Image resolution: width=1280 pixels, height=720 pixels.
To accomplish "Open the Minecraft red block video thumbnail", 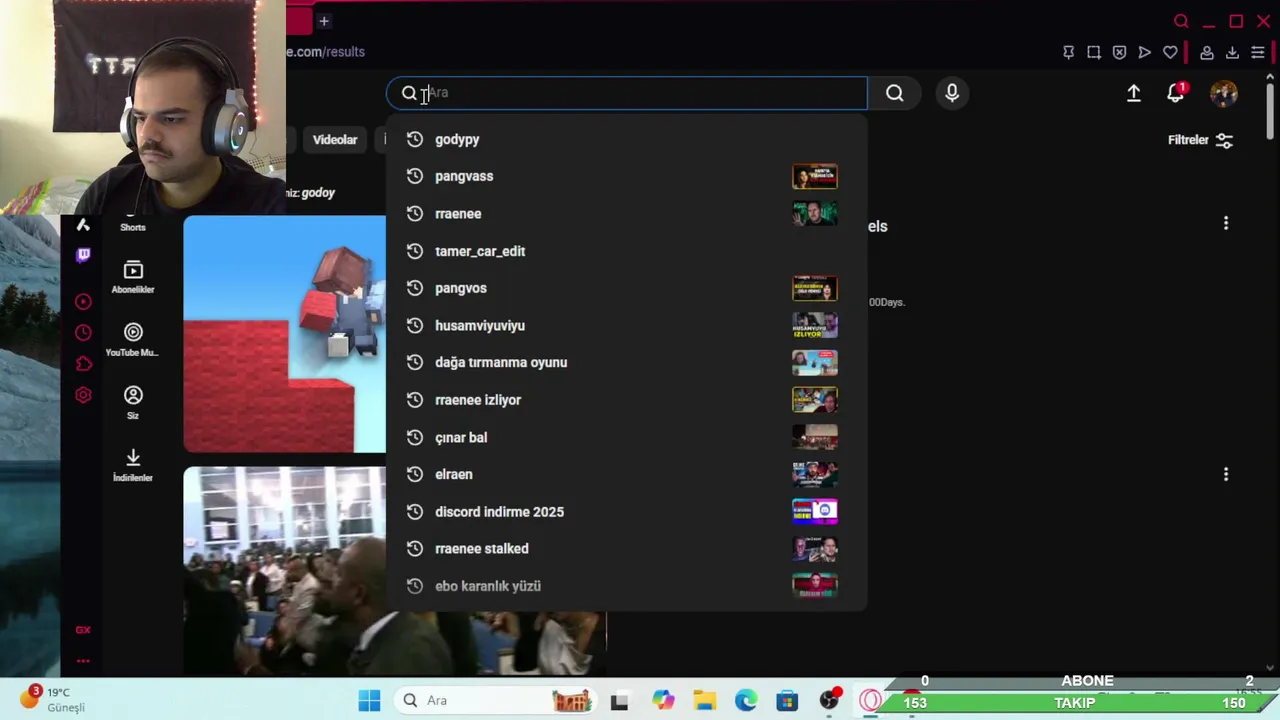I will point(284,334).
